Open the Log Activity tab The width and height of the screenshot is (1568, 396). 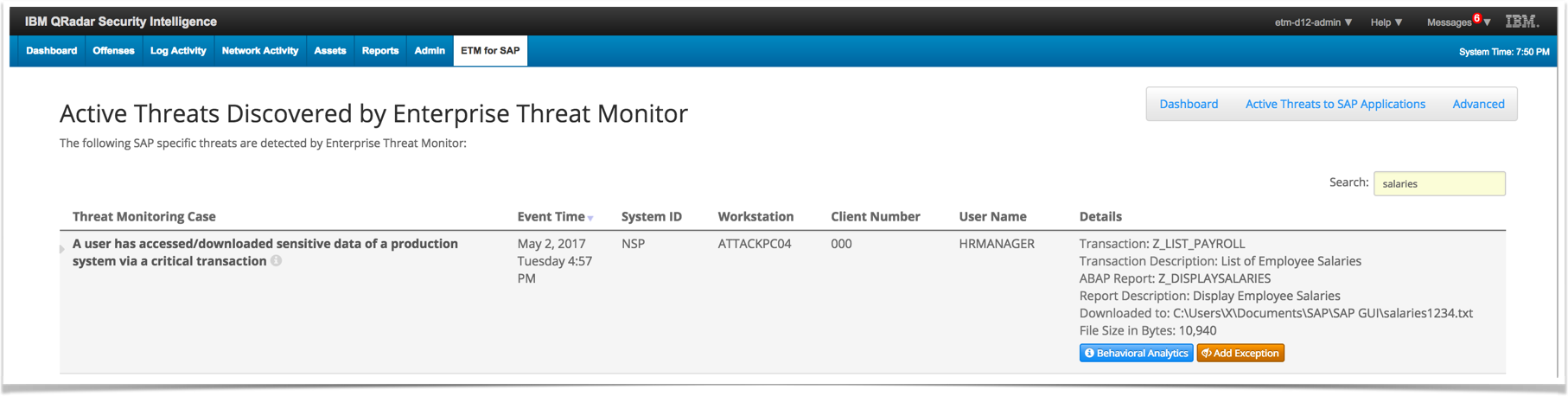[x=178, y=51]
